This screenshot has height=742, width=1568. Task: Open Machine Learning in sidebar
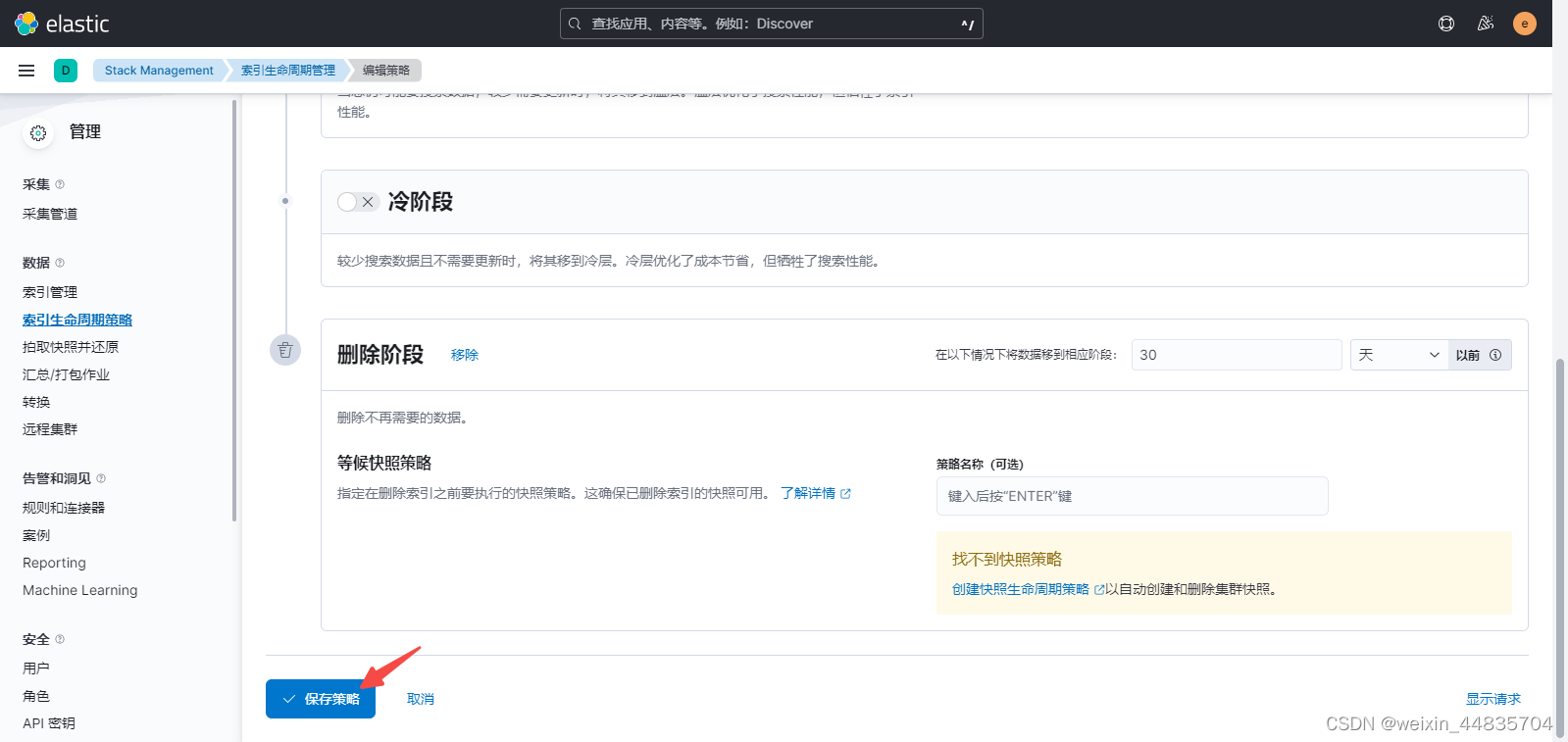click(80, 590)
